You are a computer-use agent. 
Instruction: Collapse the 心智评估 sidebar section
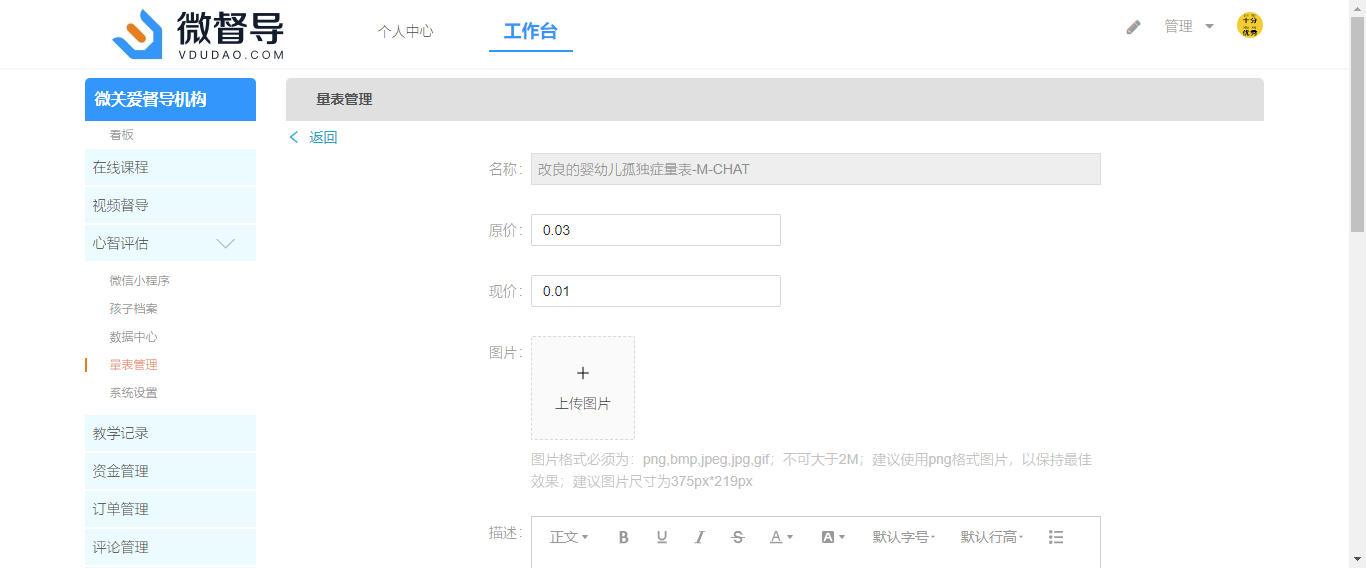226,243
